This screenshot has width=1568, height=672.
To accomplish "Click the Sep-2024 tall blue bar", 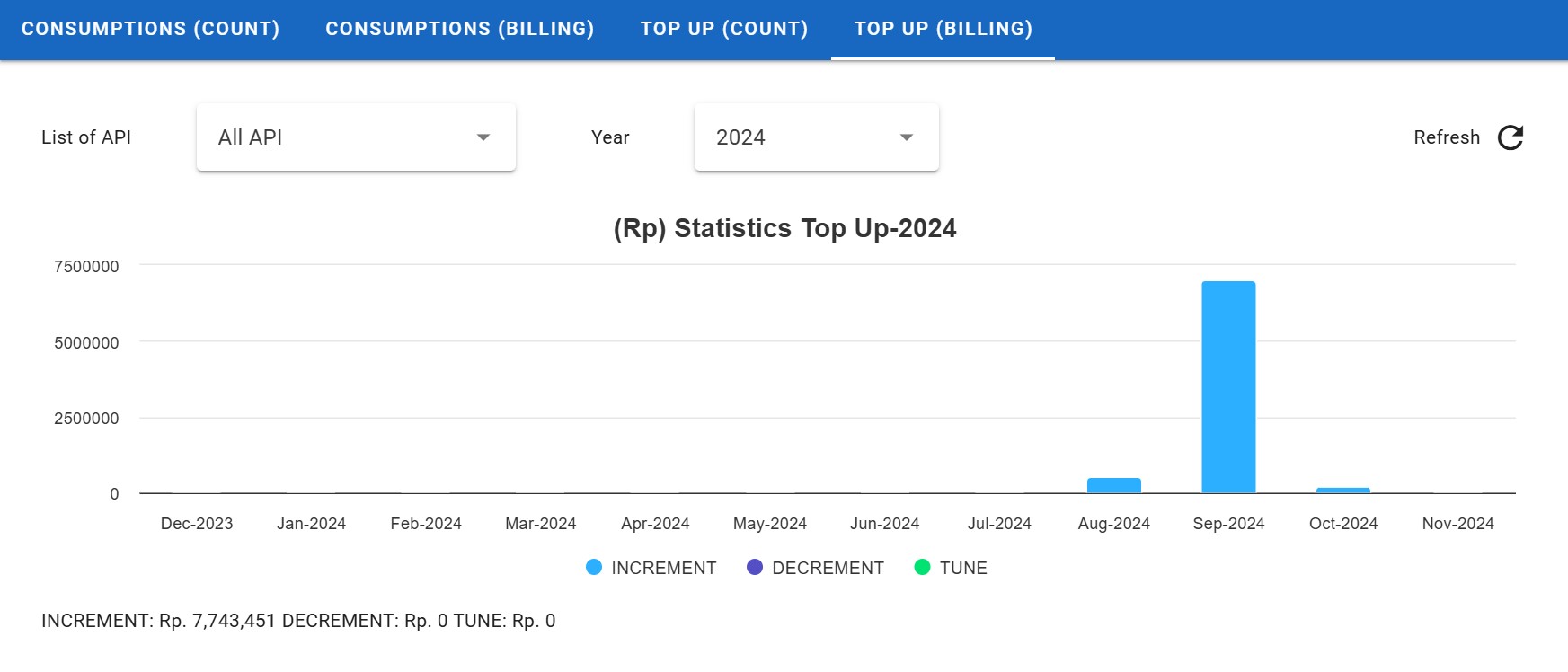I will 1228,386.
